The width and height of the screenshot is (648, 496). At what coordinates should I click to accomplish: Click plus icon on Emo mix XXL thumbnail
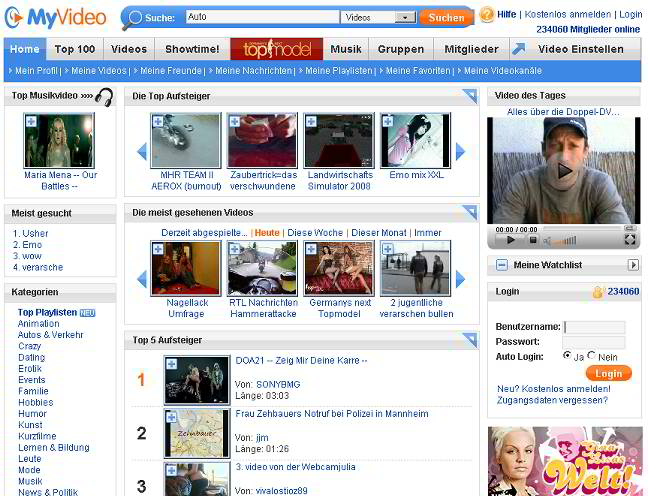(x=389, y=121)
